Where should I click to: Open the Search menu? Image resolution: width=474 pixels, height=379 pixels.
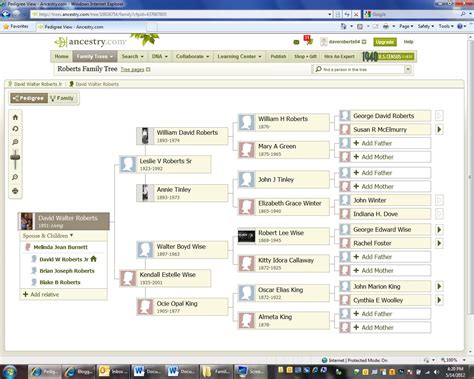133,56
